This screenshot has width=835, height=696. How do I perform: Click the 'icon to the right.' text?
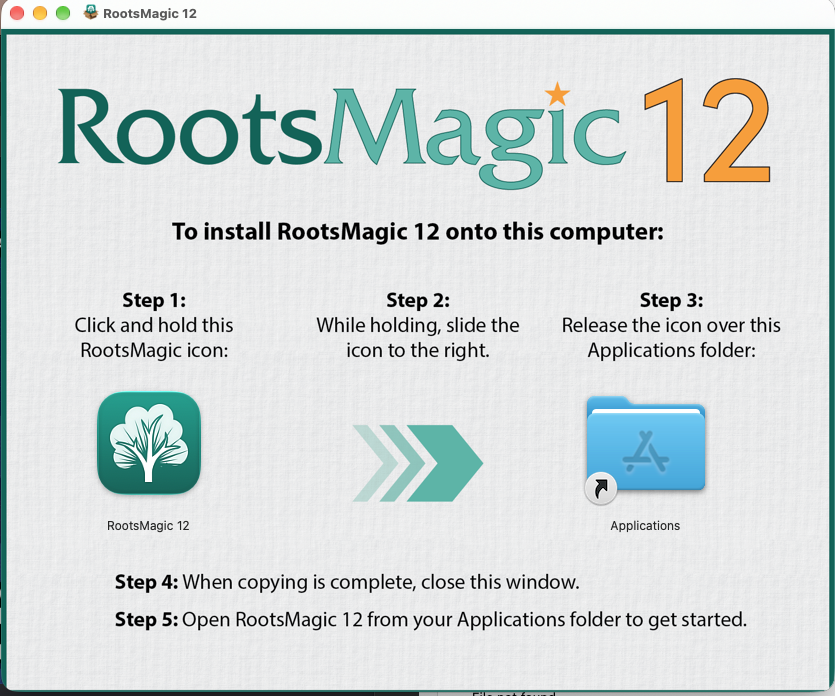418,350
